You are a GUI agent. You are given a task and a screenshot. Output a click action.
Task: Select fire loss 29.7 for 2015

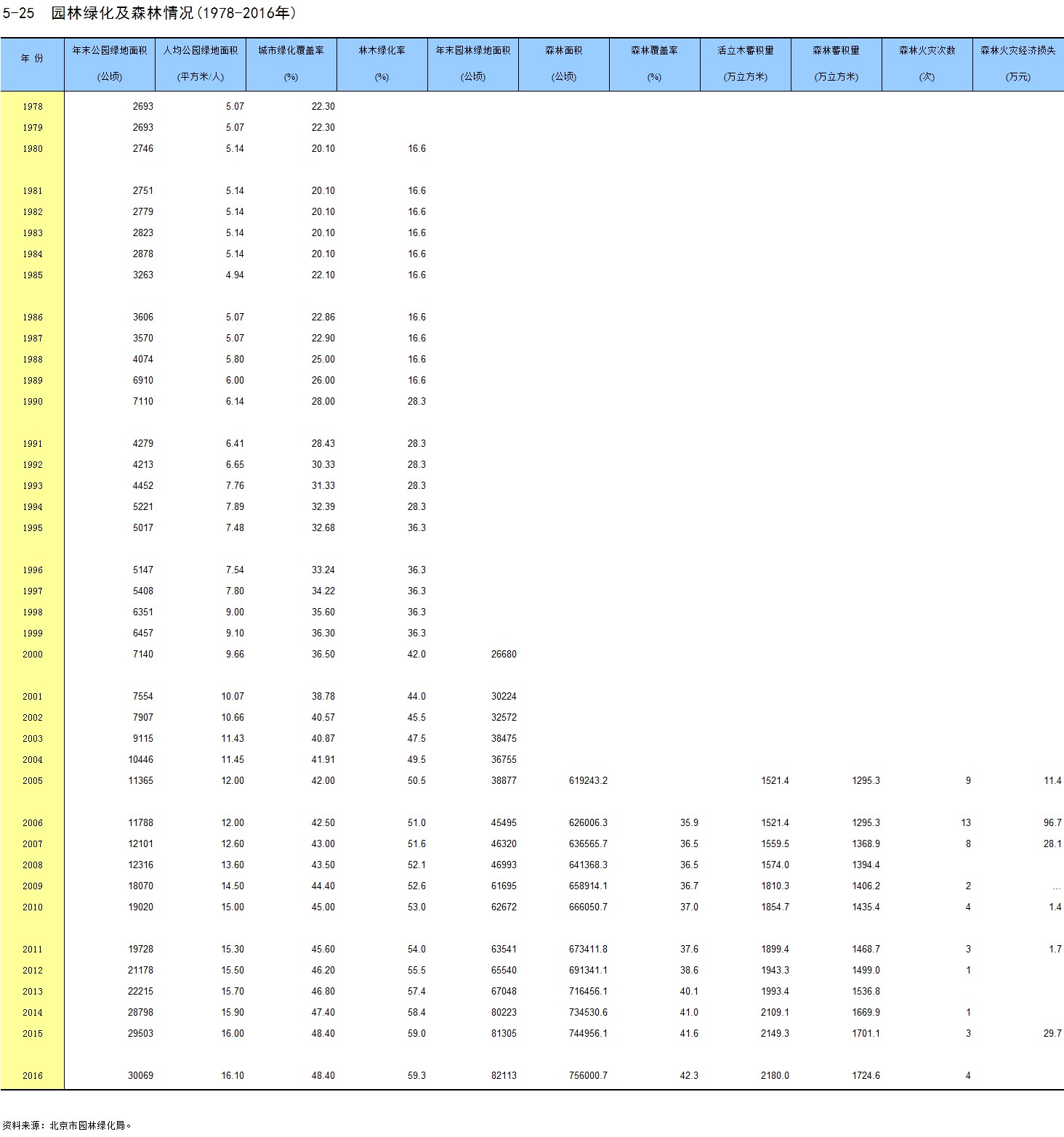point(1052,1033)
